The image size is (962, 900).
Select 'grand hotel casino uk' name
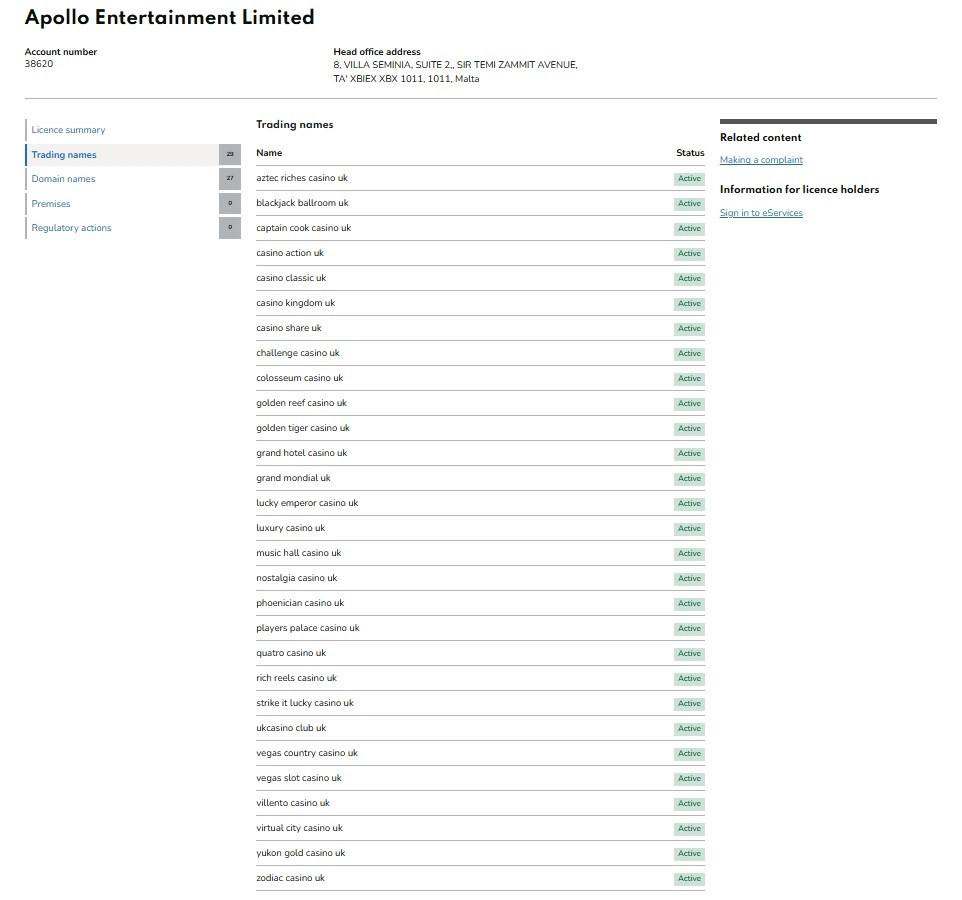pos(302,453)
